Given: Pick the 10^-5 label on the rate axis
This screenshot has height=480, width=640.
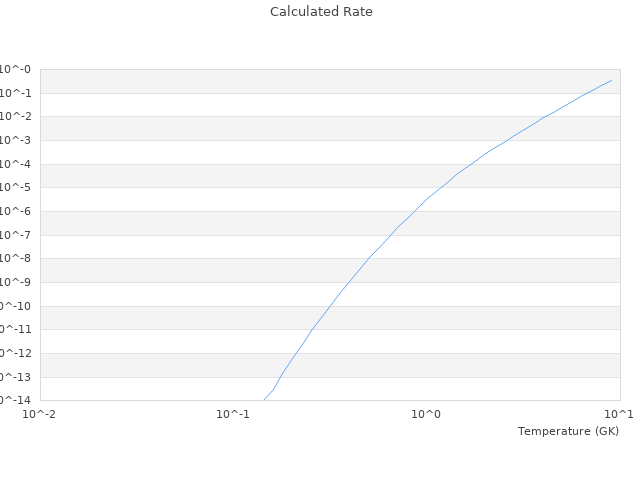Looking at the screenshot, I should (16, 188).
